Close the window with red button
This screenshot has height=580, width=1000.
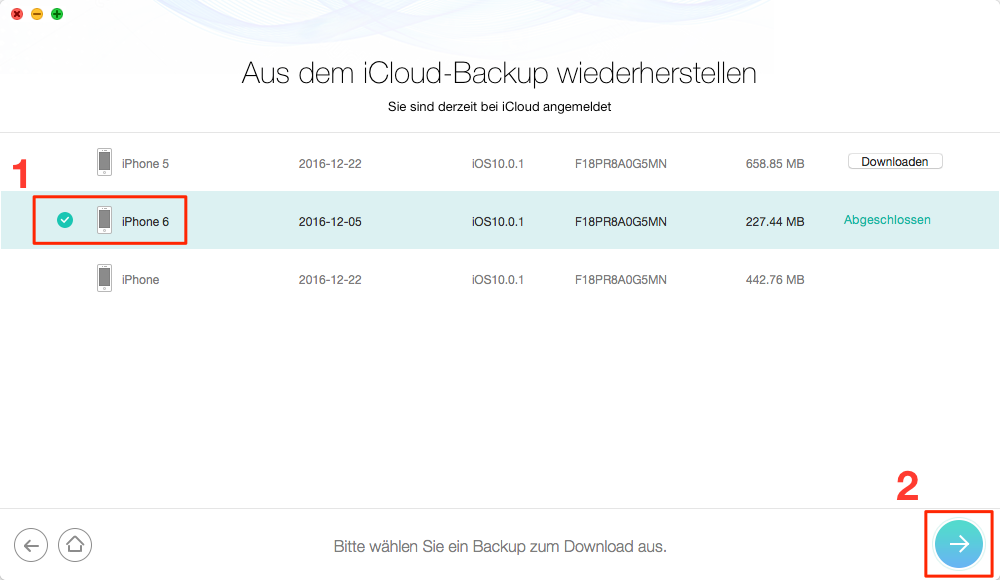[x=17, y=14]
